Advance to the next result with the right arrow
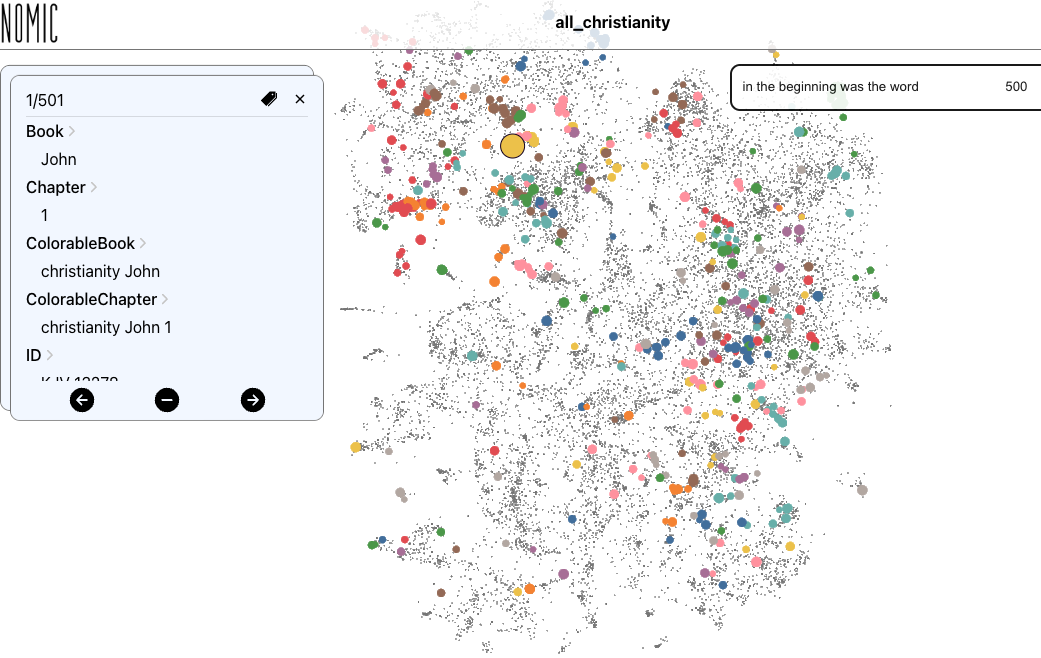This screenshot has height=658, width=1041. [253, 400]
